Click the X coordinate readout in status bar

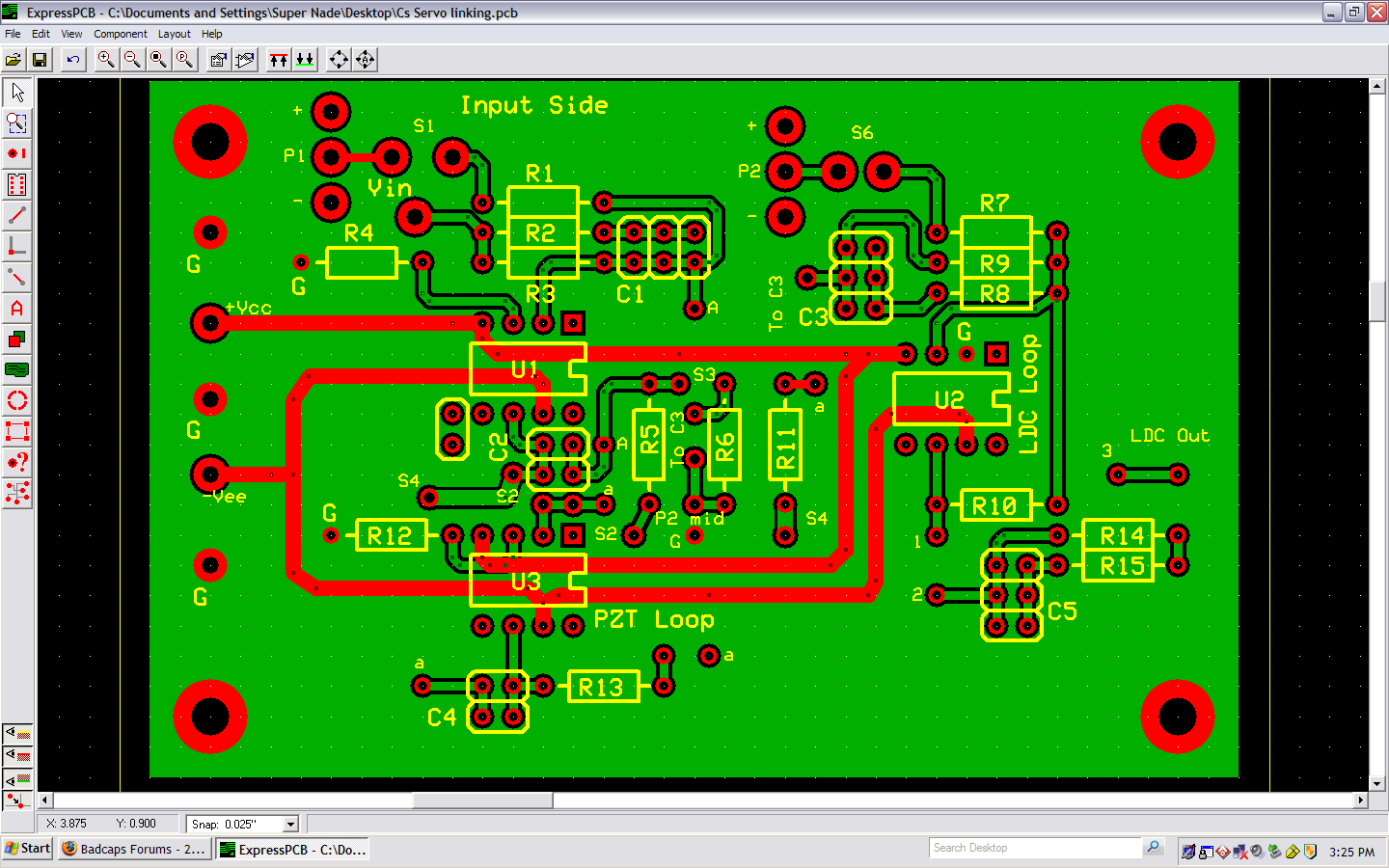click(x=67, y=824)
